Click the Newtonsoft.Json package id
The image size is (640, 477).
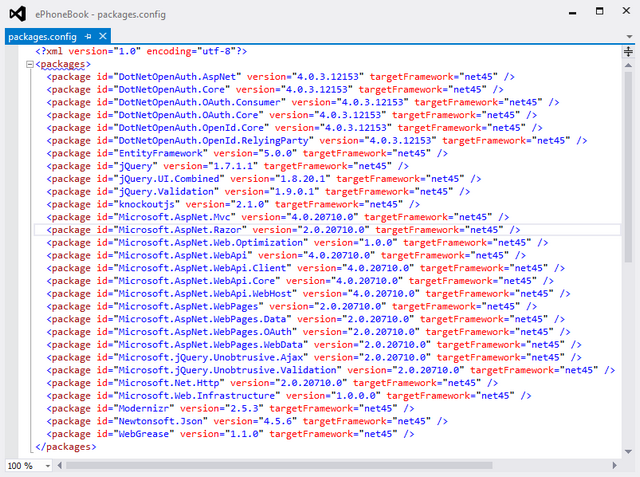click(x=160, y=421)
